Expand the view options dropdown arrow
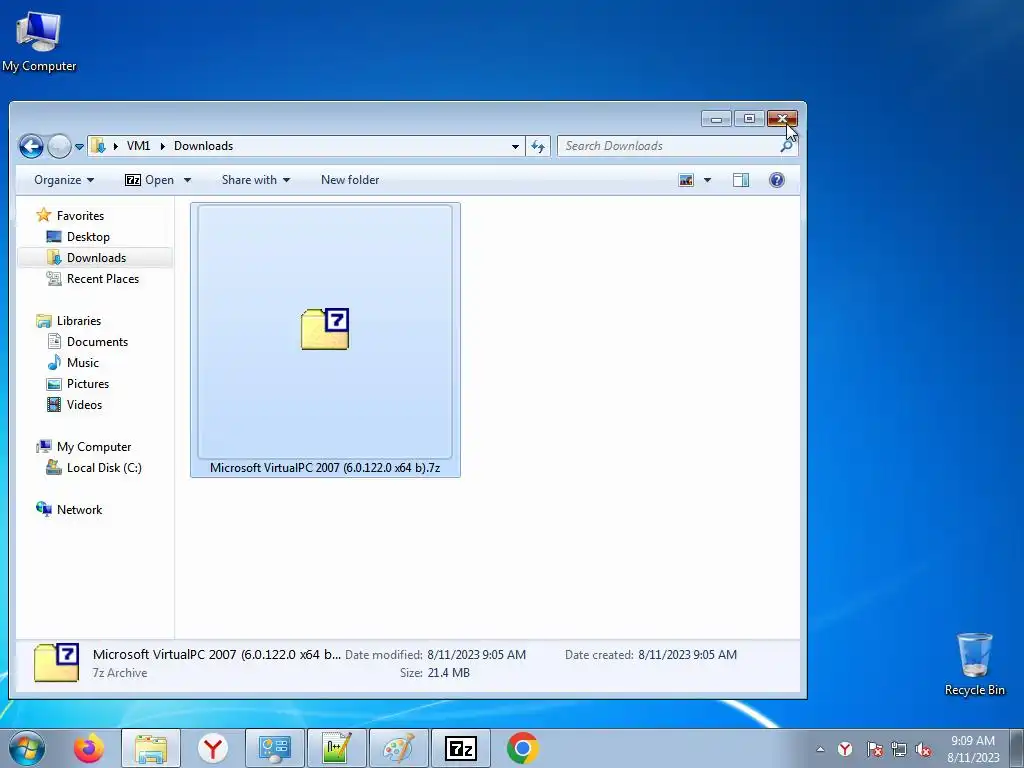Image resolution: width=1024 pixels, height=768 pixels. point(707,180)
